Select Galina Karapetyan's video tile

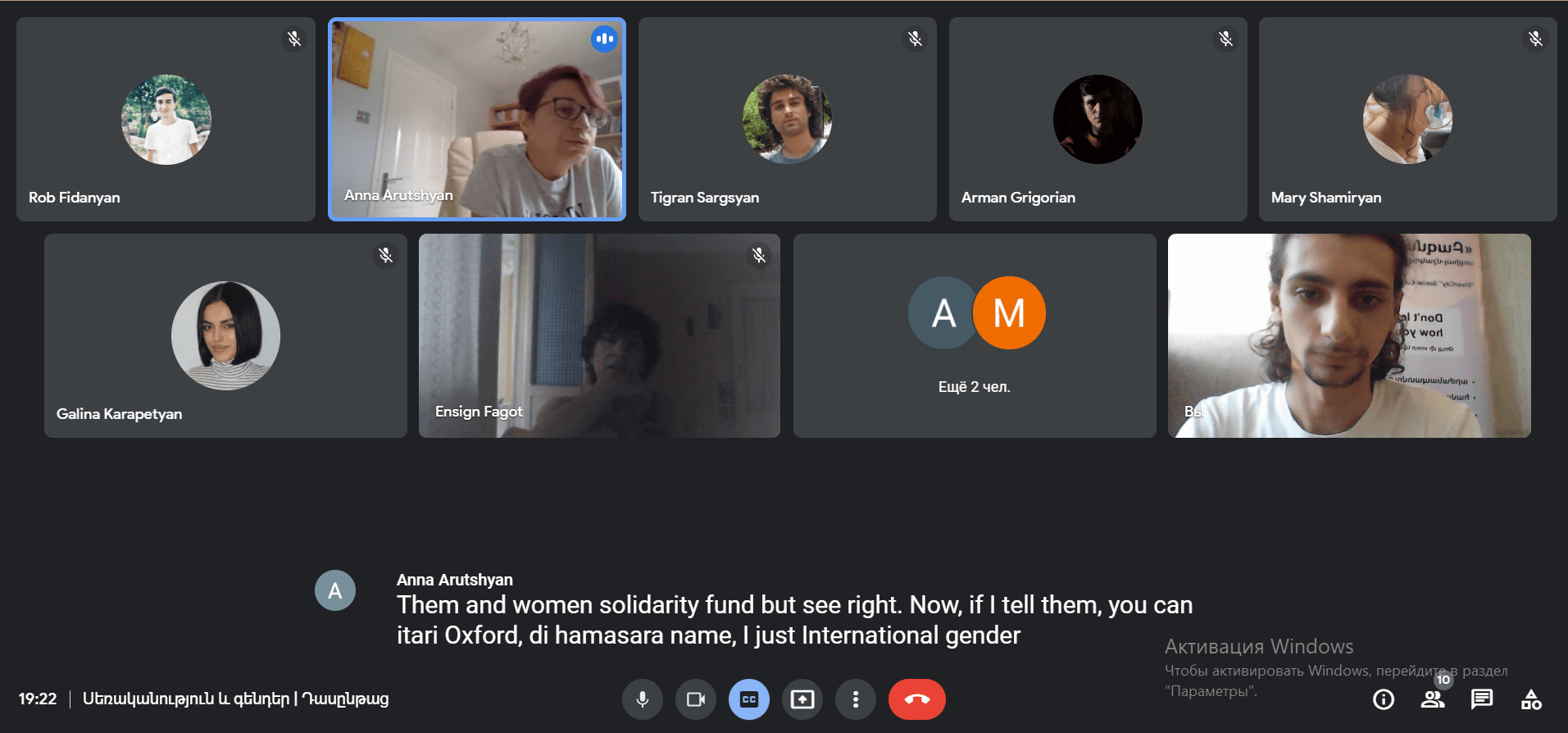pyautogui.click(x=225, y=335)
